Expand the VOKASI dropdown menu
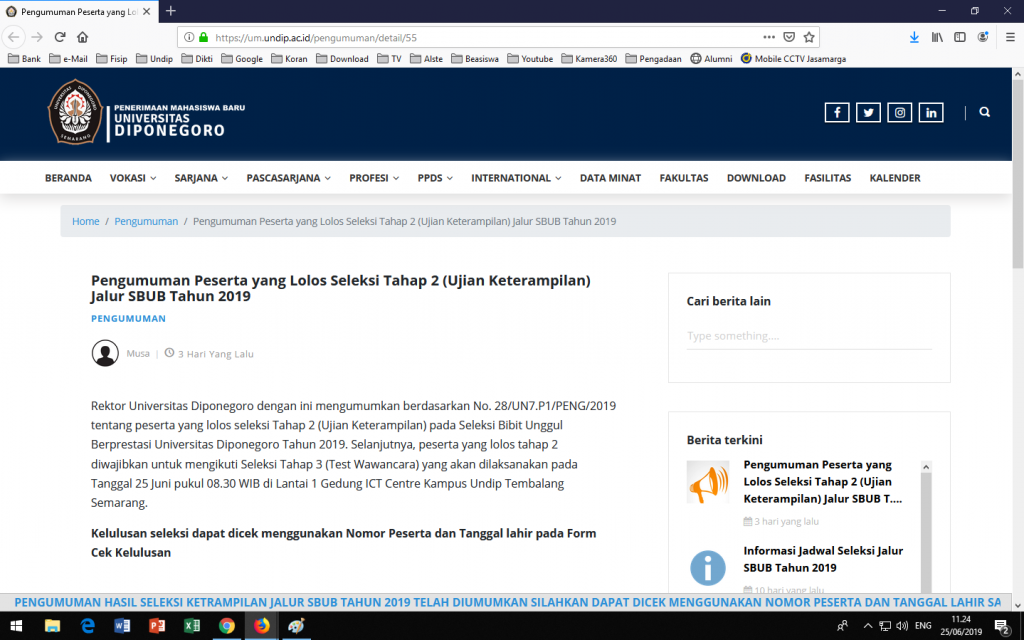1024x640 pixels. coord(132,178)
